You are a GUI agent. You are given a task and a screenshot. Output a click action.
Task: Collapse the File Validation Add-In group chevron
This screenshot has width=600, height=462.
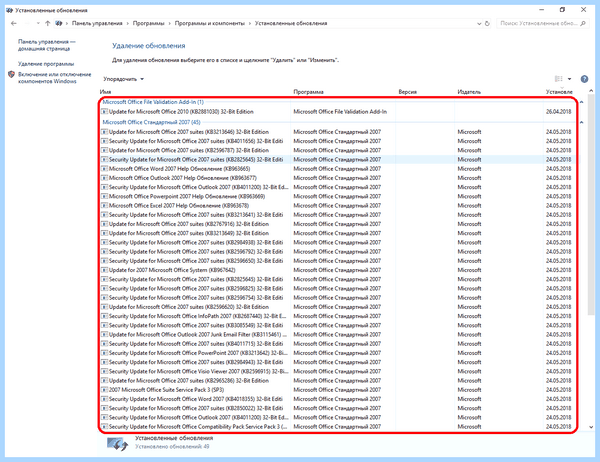[x=582, y=102]
